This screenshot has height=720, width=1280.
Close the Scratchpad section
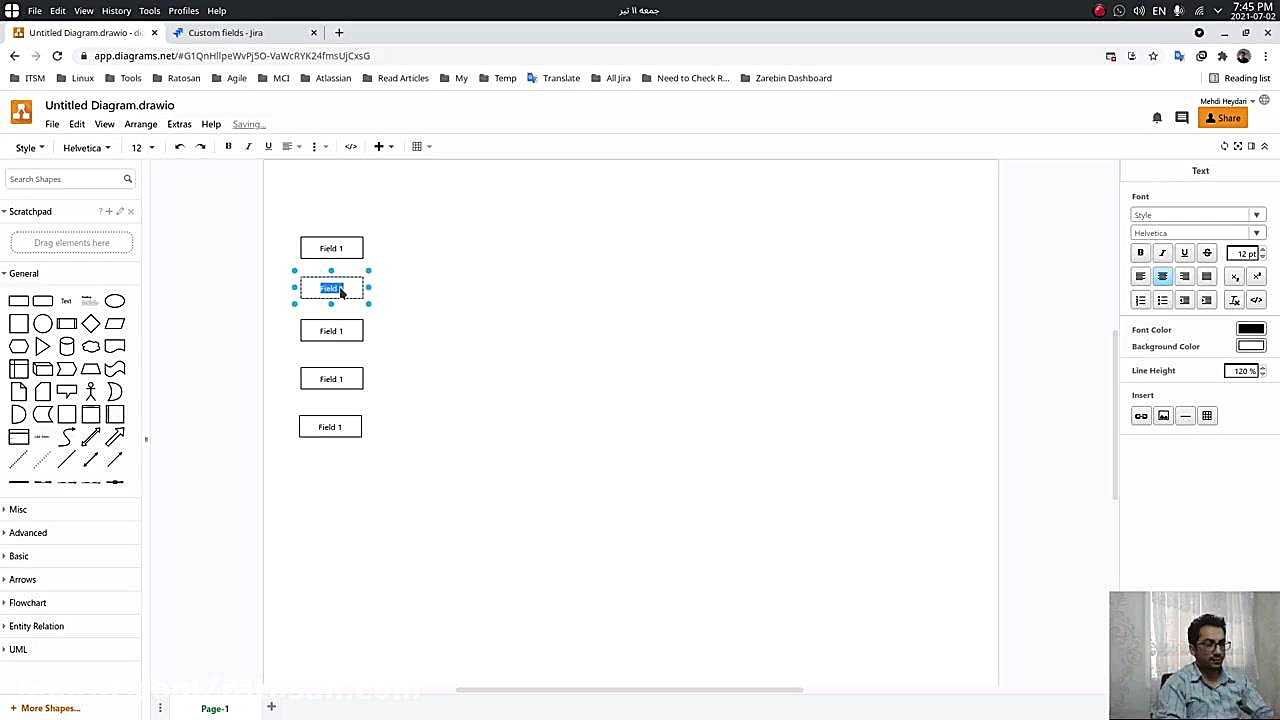(x=131, y=212)
